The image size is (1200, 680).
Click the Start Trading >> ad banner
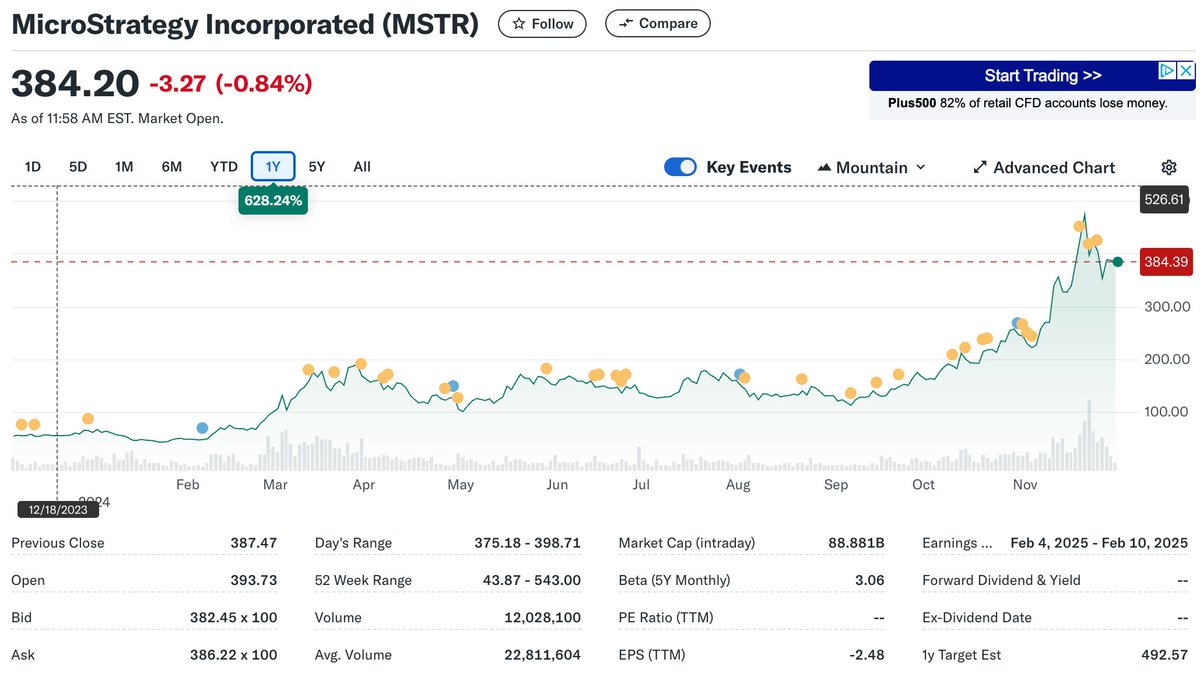1032,76
